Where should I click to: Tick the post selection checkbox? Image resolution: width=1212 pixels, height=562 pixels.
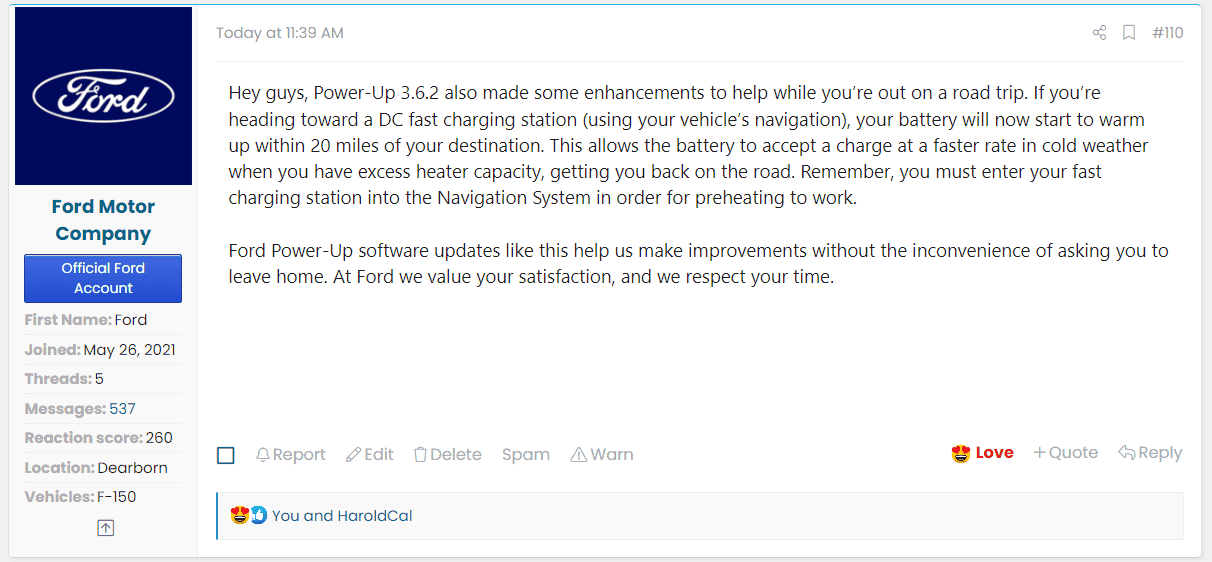pos(226,455)
